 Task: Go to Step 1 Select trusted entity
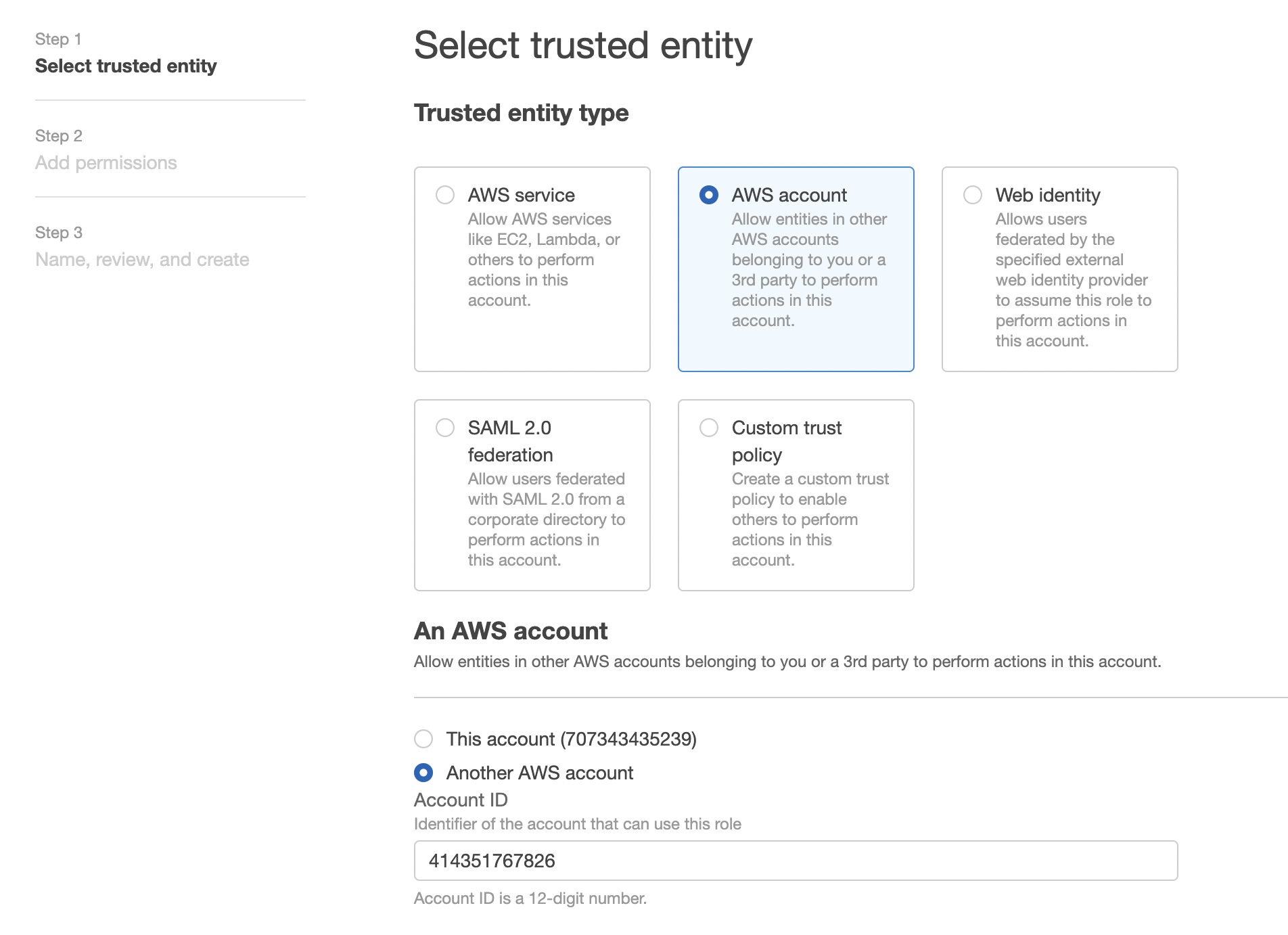tap(126, 66)
